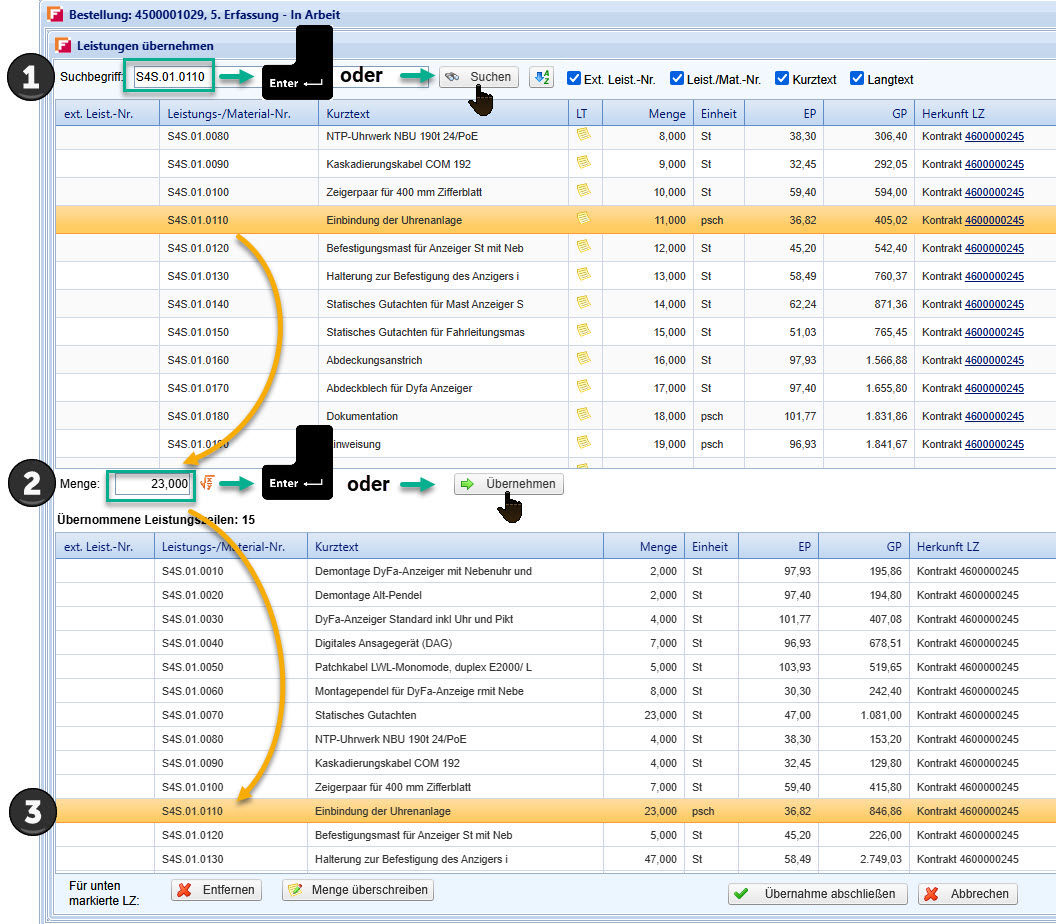The height and width of the screenshot is (924, 1056).
Task: Disable the Langtext search checkbox
Action: click(857, 79)
